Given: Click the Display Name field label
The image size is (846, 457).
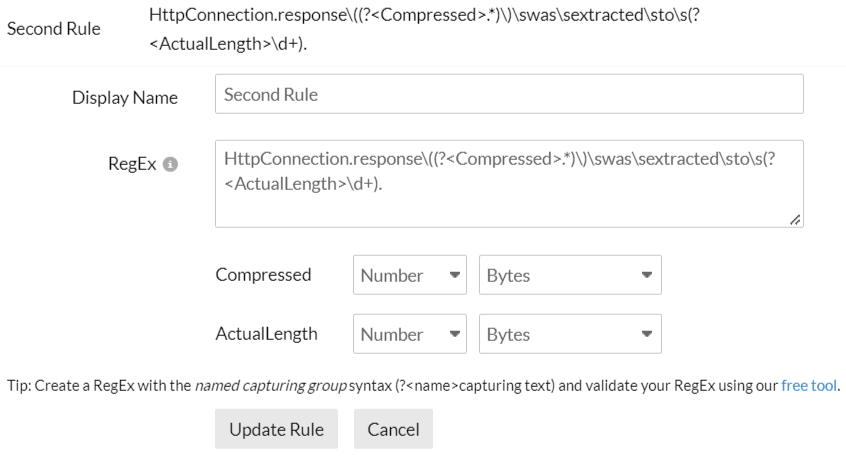Looking at the screenshot, I should [125, 98].
